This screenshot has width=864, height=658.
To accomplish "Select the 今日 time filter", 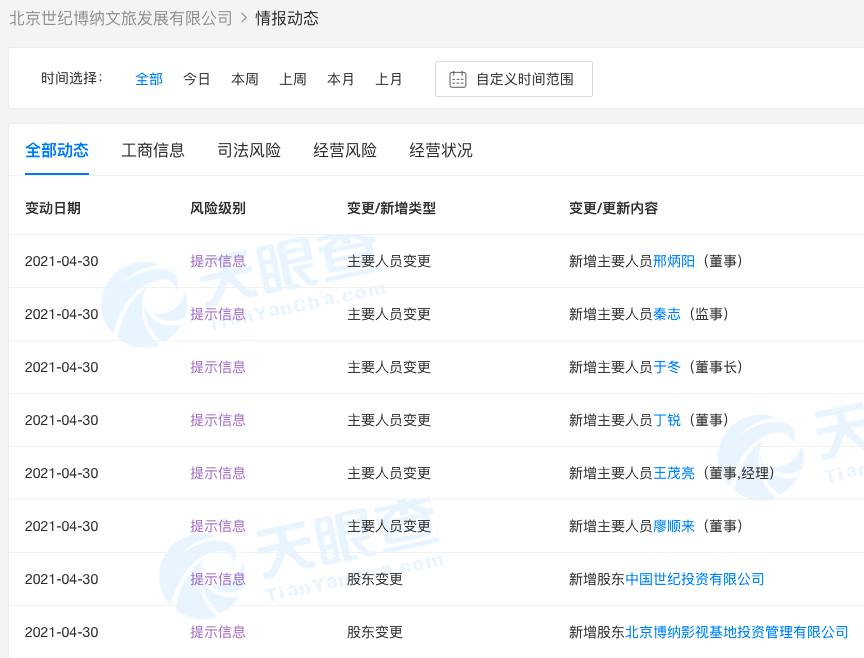I will point(197,79).
